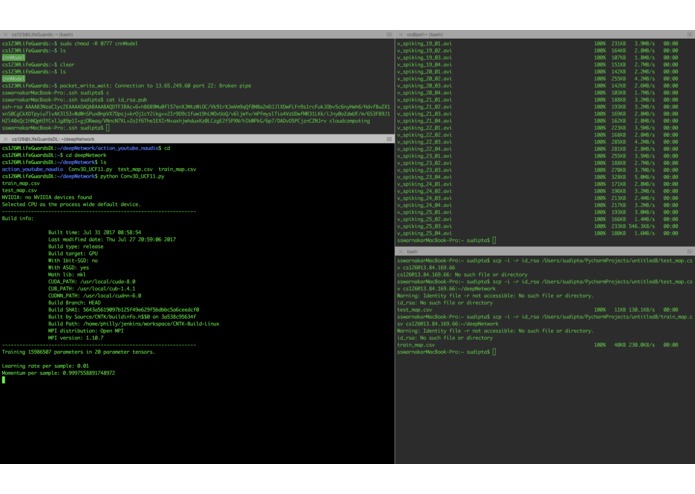Image resolution: width=695 pixels, height=494 pixels.
Task: Close the avi transfer list bash pane
Action: [x=400, y=35]
